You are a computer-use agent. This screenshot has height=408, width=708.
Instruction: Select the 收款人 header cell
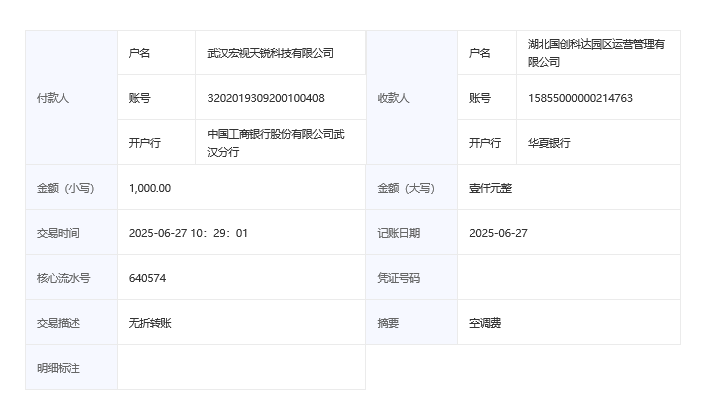point(393,98)
